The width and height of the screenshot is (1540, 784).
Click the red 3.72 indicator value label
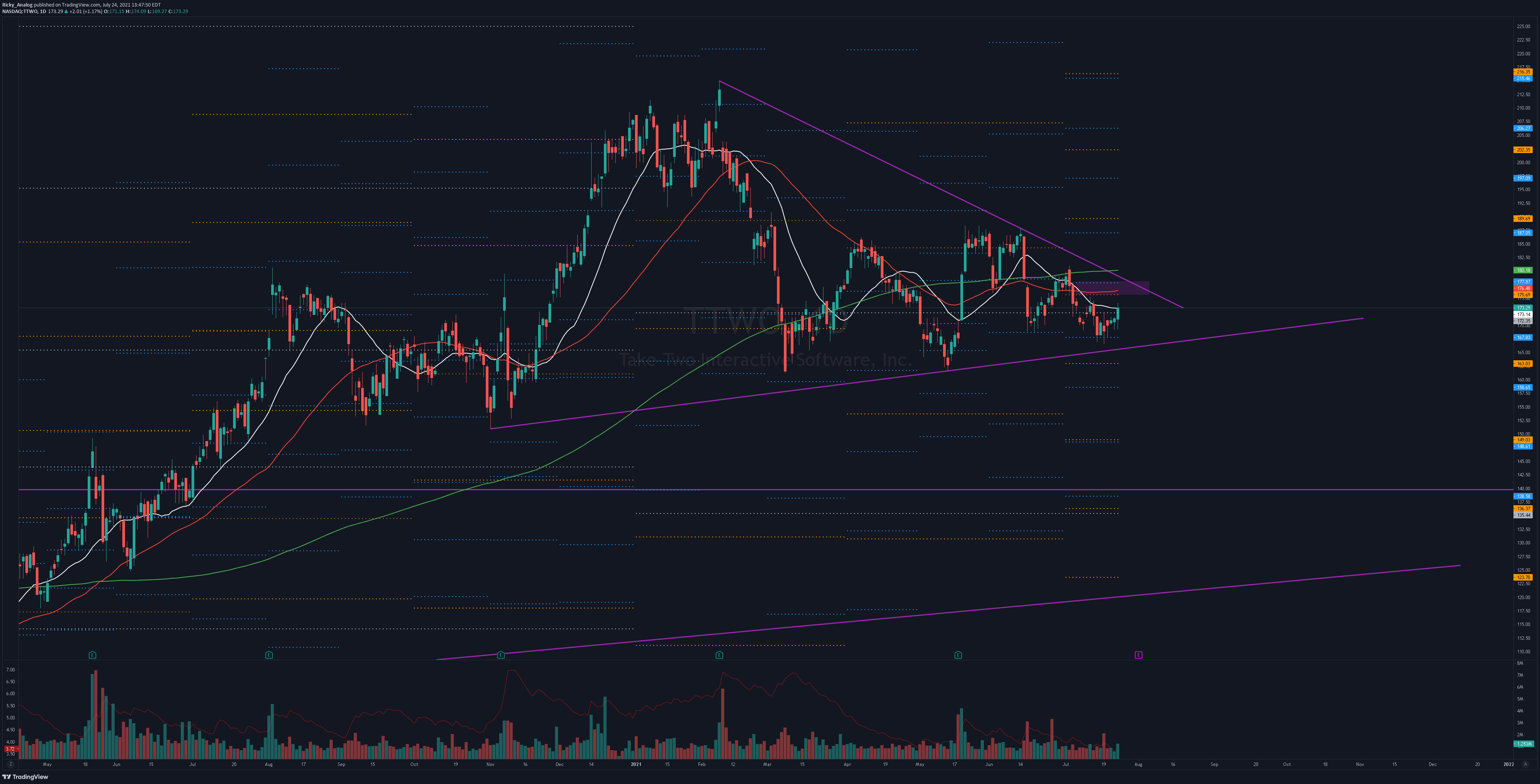click(11, 749)
